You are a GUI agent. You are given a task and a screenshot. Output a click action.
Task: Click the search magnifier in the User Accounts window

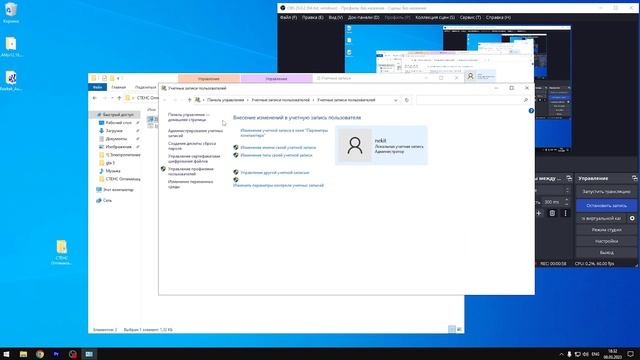[526, 100]
